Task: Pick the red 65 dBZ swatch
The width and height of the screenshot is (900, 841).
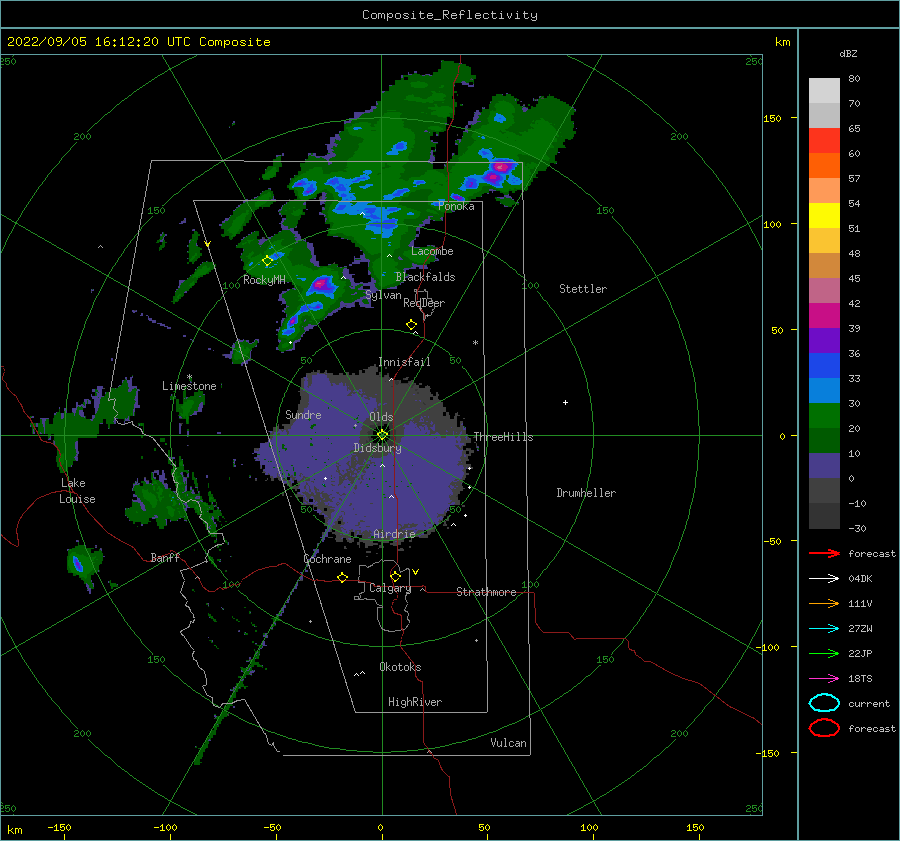Action: 824,140
